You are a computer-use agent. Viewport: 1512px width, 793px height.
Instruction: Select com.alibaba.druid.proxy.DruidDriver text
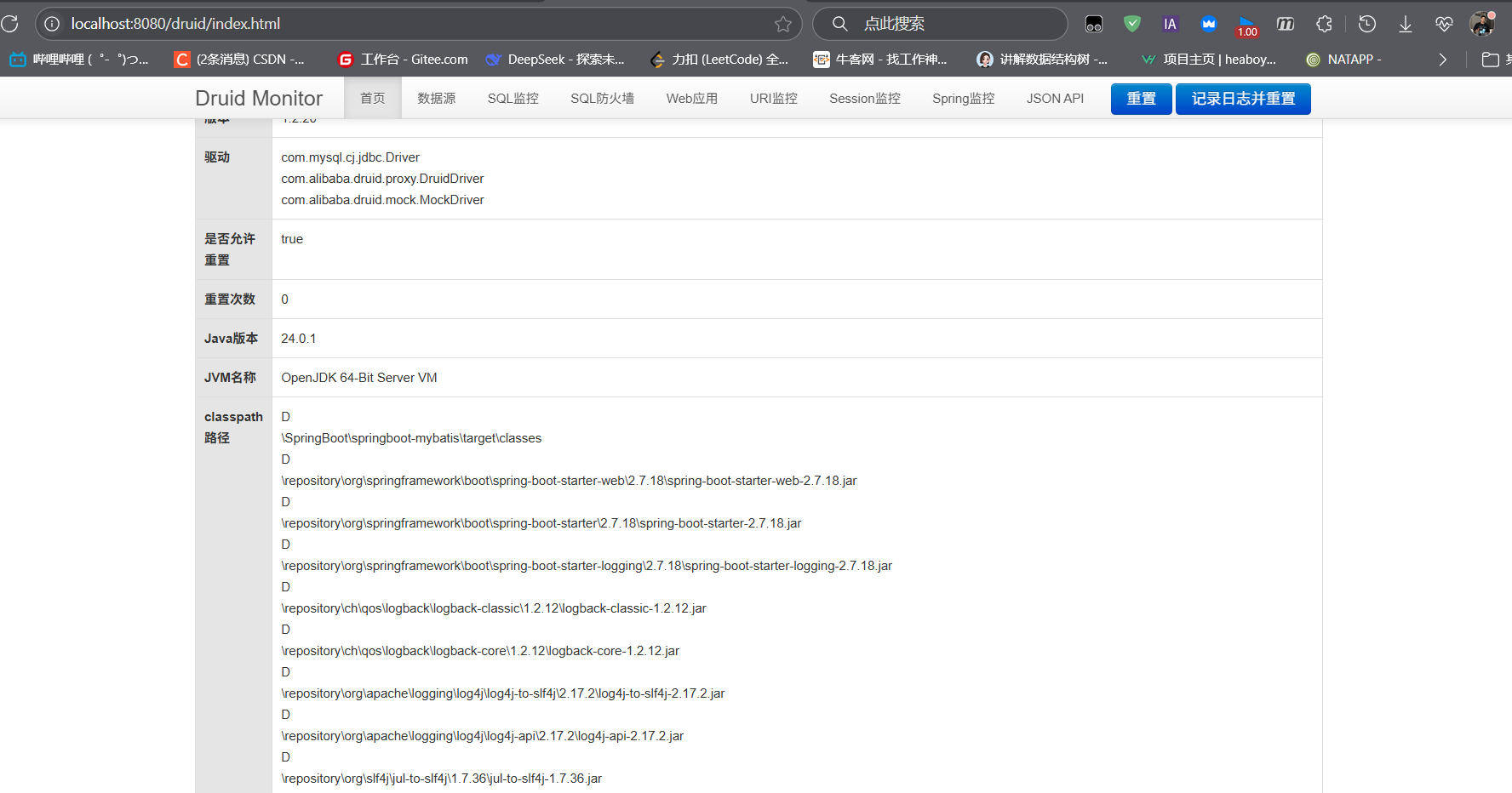[x=382, y=179]
